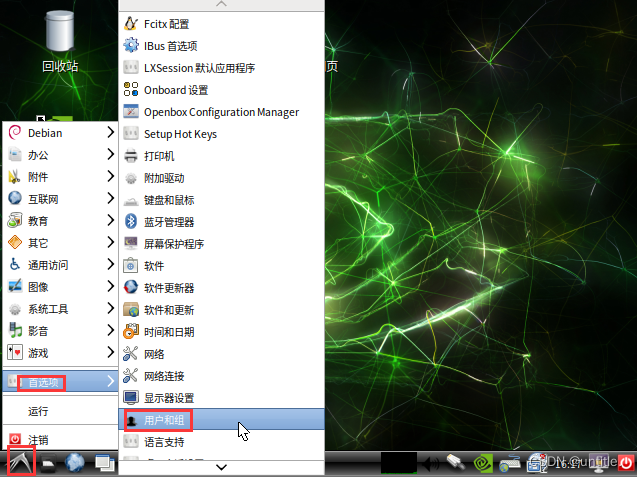This screenshot has width=637, height=477.
Task: Open Onboard 设置 icon
Action: tap(131, 89)
